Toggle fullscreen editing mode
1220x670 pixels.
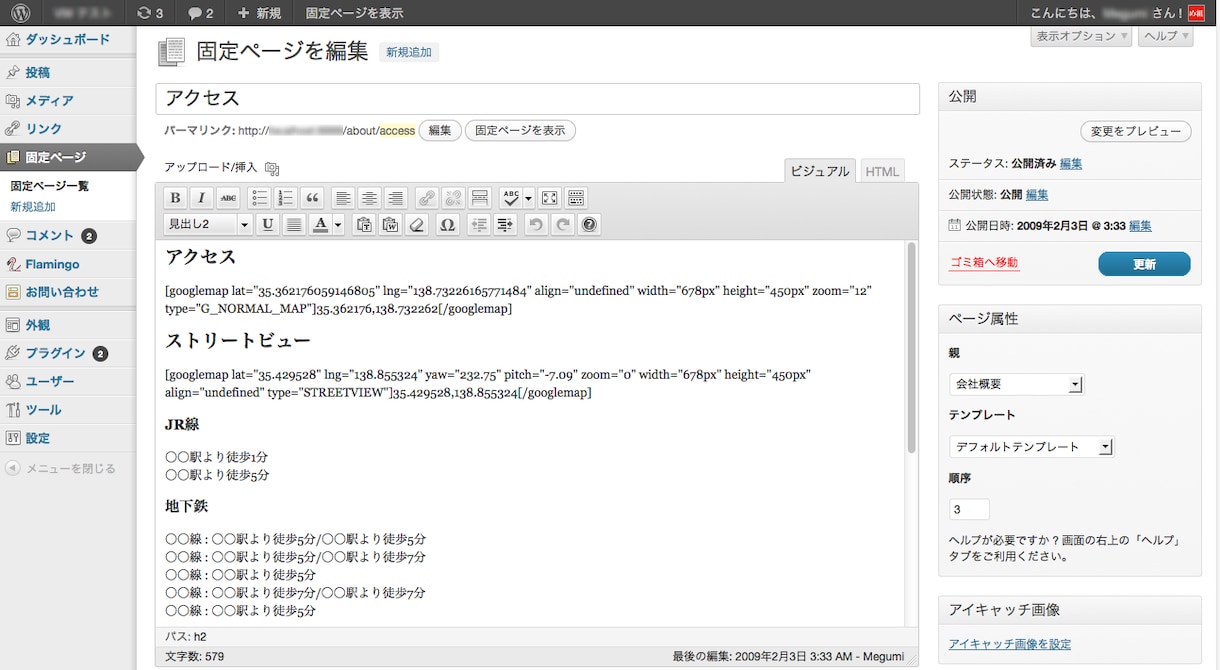click(549, 198)
